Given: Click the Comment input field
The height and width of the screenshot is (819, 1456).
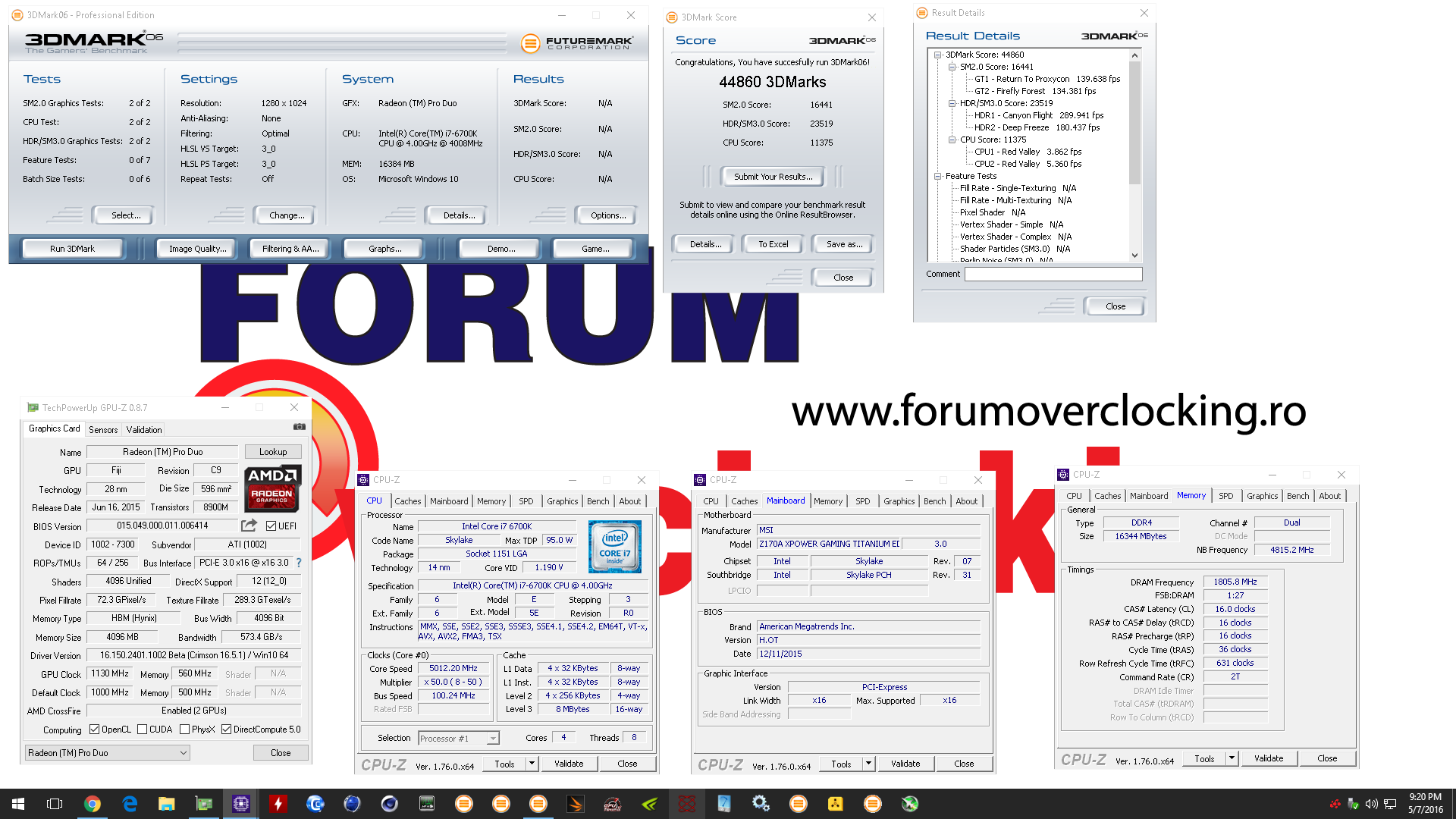Looking at the screenshot, I should coord(1053,274).
